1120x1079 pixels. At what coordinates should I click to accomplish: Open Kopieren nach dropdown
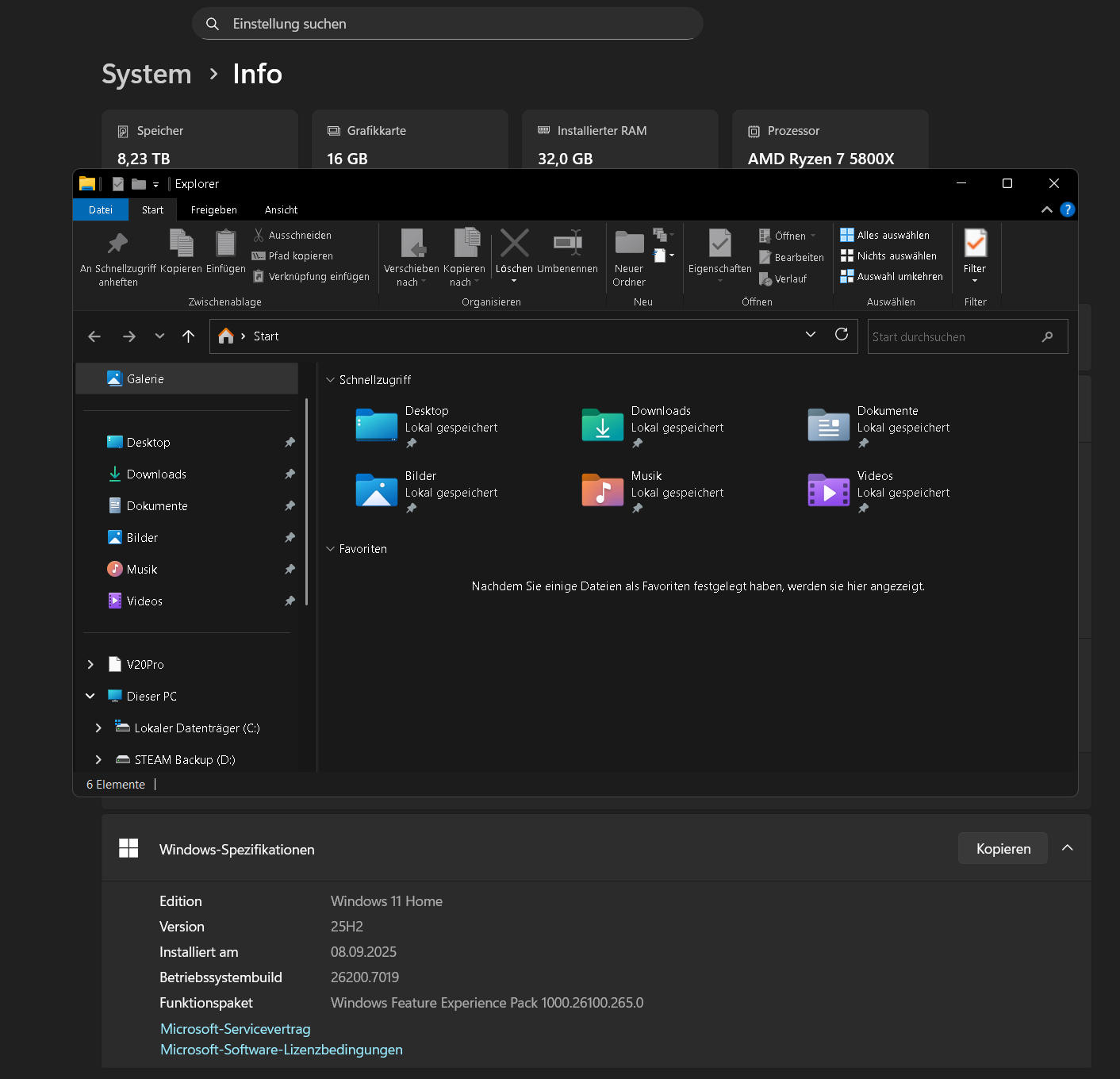[465, 257]
